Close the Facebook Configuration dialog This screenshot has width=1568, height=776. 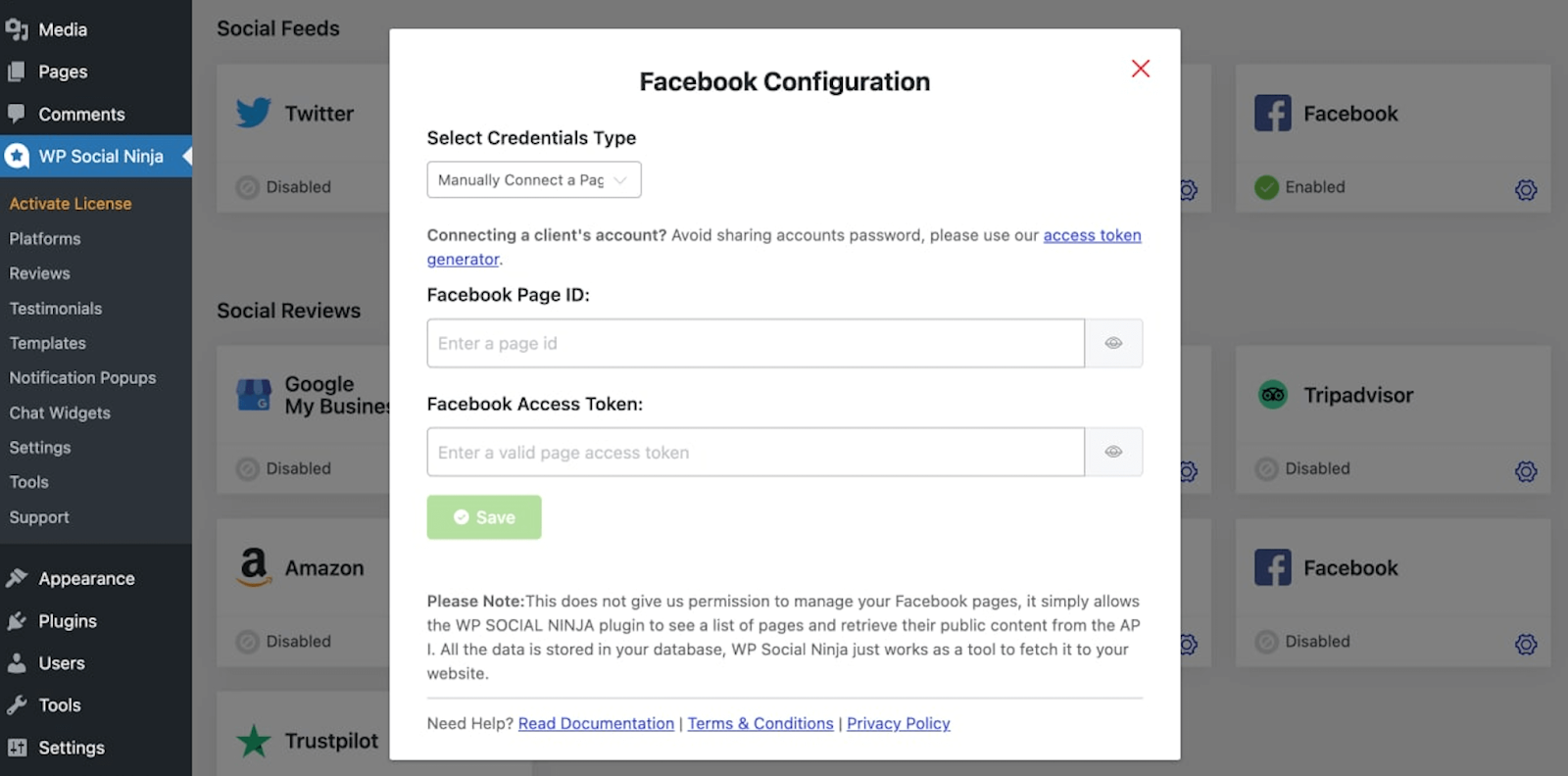point(1140,69)
